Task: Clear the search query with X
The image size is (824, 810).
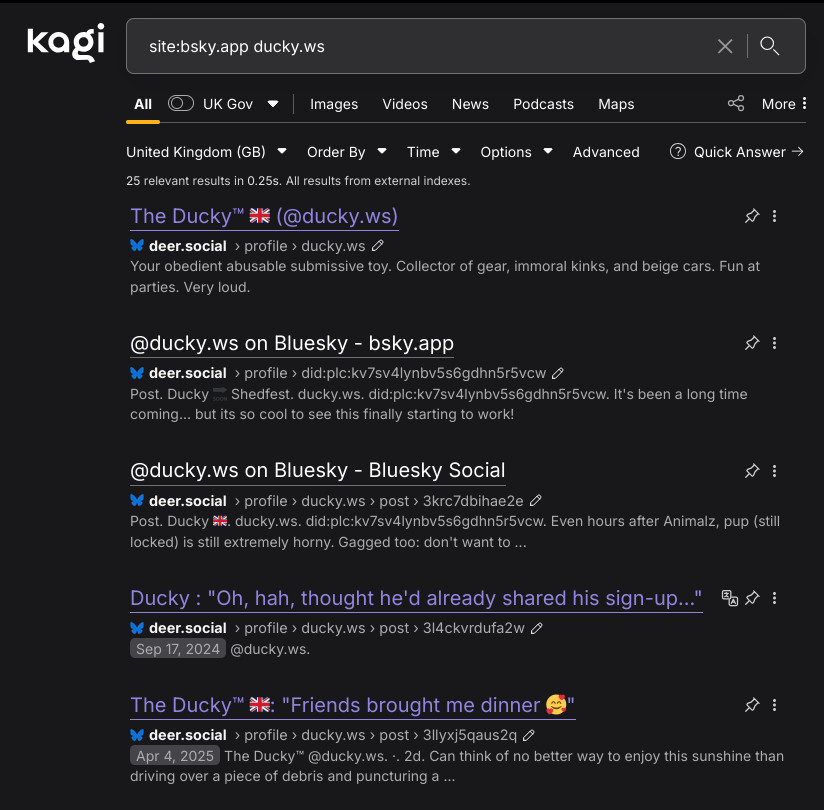Action: [725, 46]
